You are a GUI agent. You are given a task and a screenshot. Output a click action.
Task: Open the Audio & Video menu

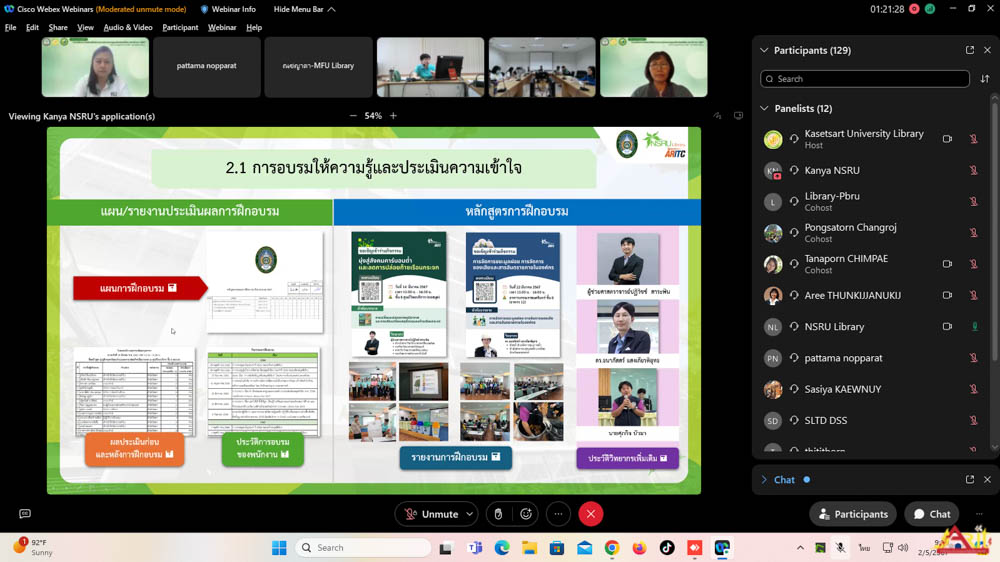pyautogui.click(x=128, y=27)
